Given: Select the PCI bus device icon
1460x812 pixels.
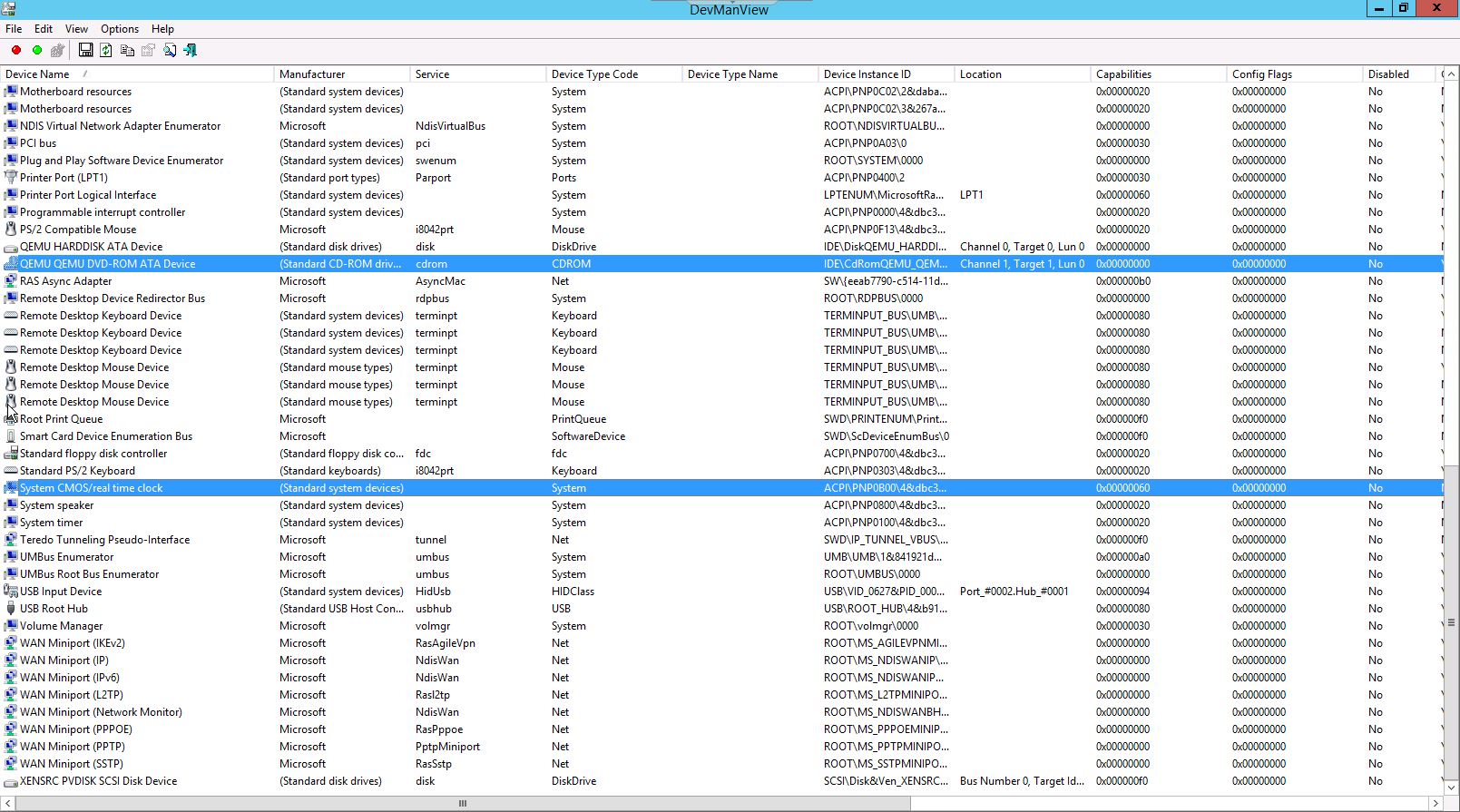Looking at the screenshot, I should pyautogui.click(x=11, y=143).
